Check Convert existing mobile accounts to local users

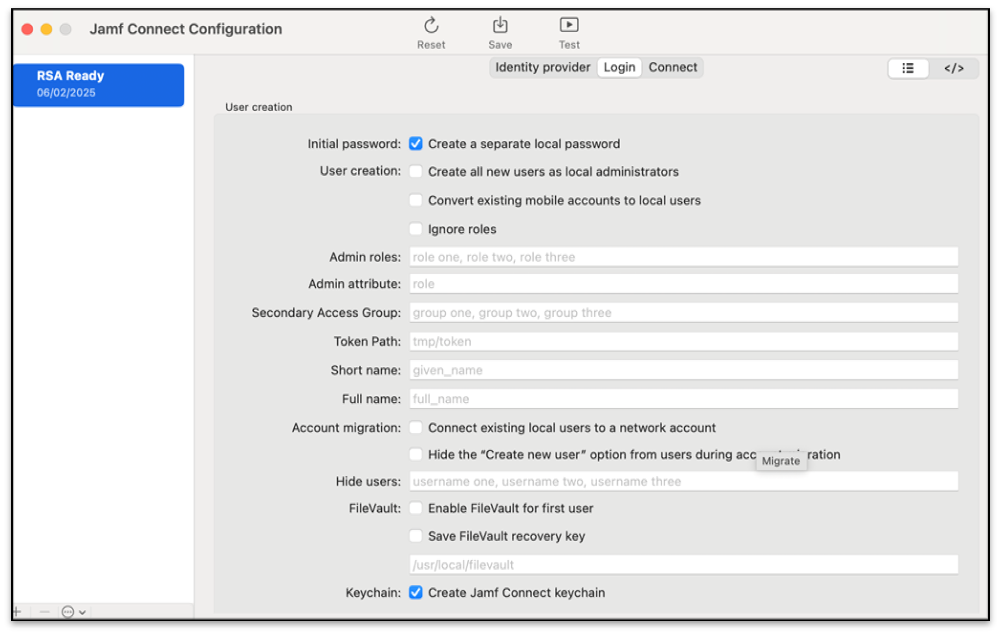416,201
